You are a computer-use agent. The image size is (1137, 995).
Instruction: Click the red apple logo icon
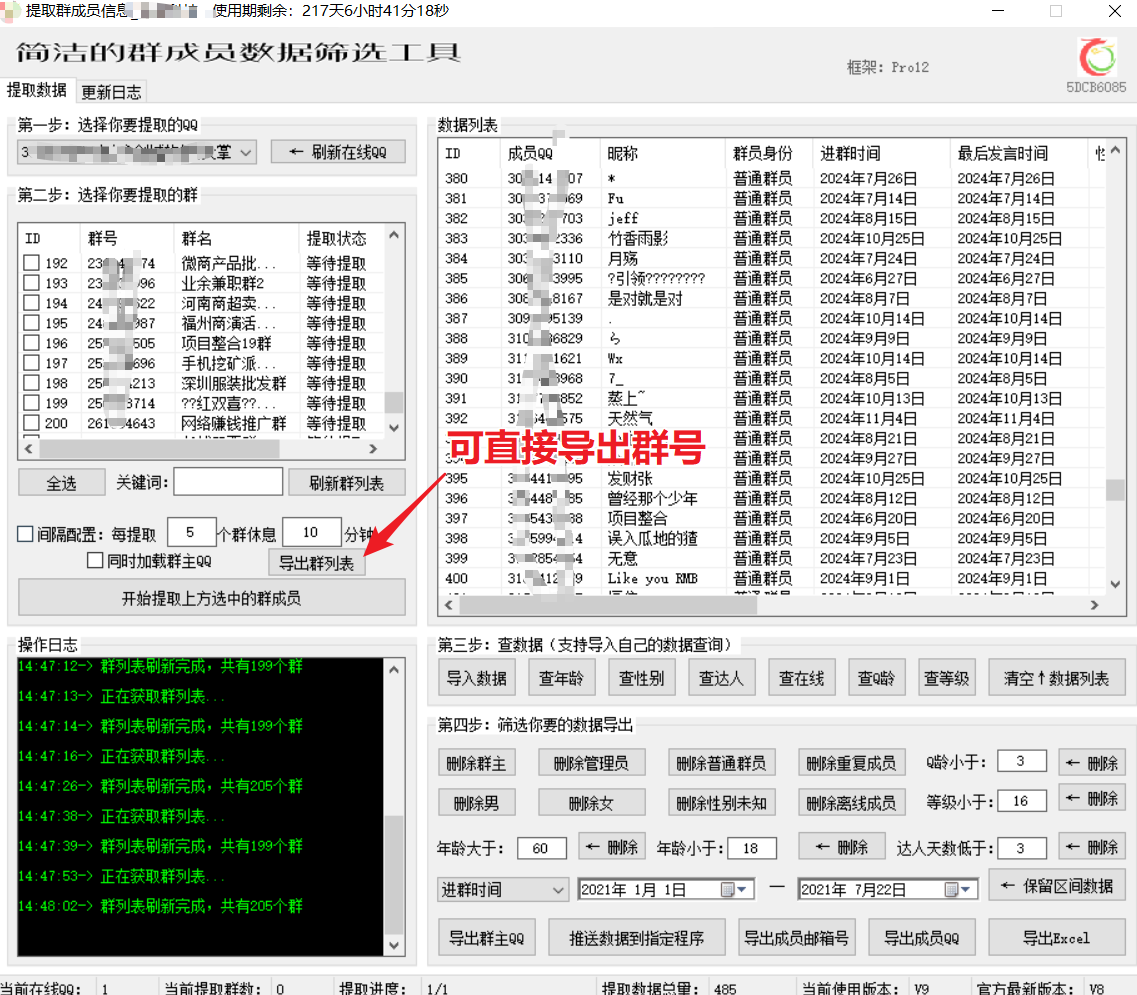pos(1097,57)
